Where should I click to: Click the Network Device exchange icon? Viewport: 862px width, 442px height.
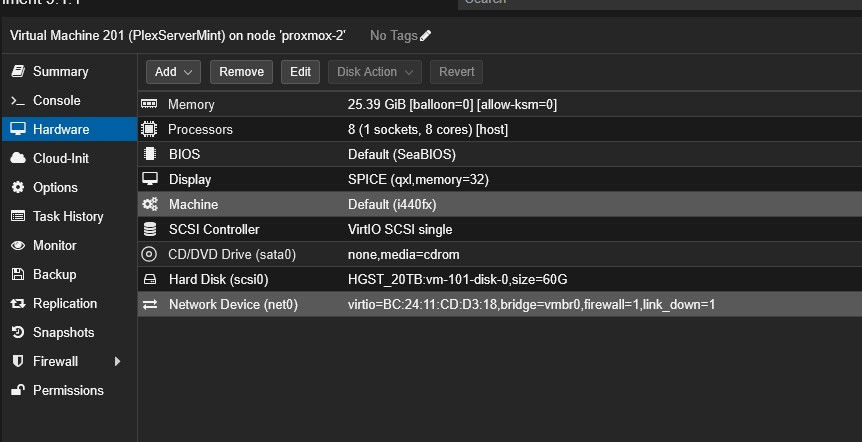click(150, 304)
